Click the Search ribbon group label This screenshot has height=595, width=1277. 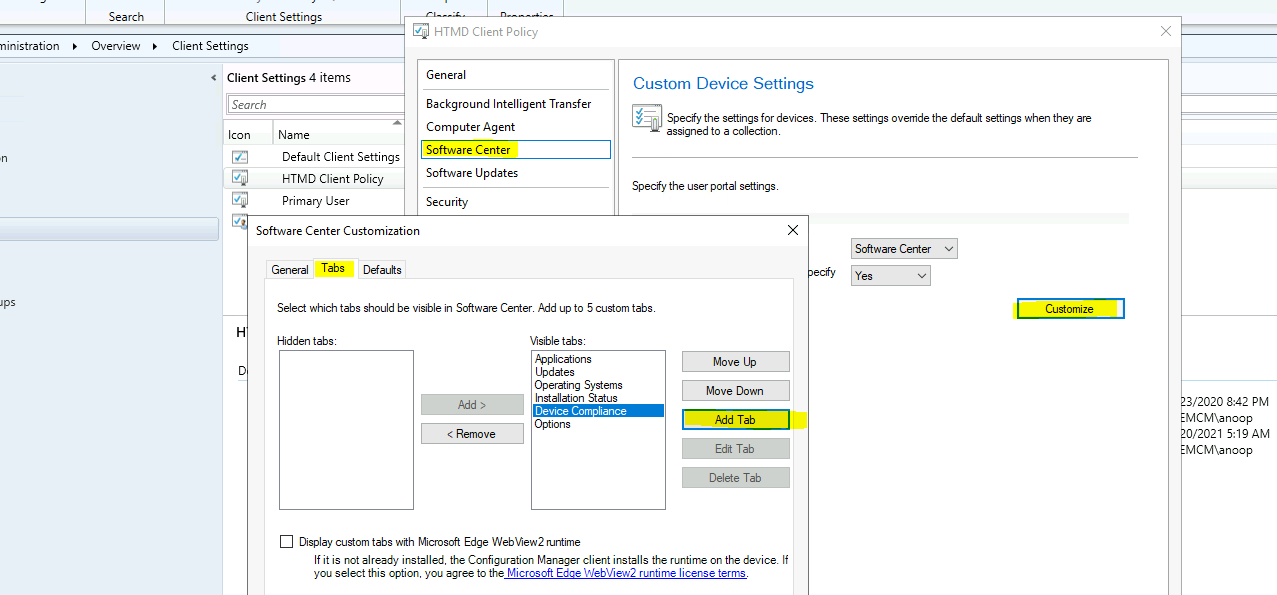(x=126, y=17)
